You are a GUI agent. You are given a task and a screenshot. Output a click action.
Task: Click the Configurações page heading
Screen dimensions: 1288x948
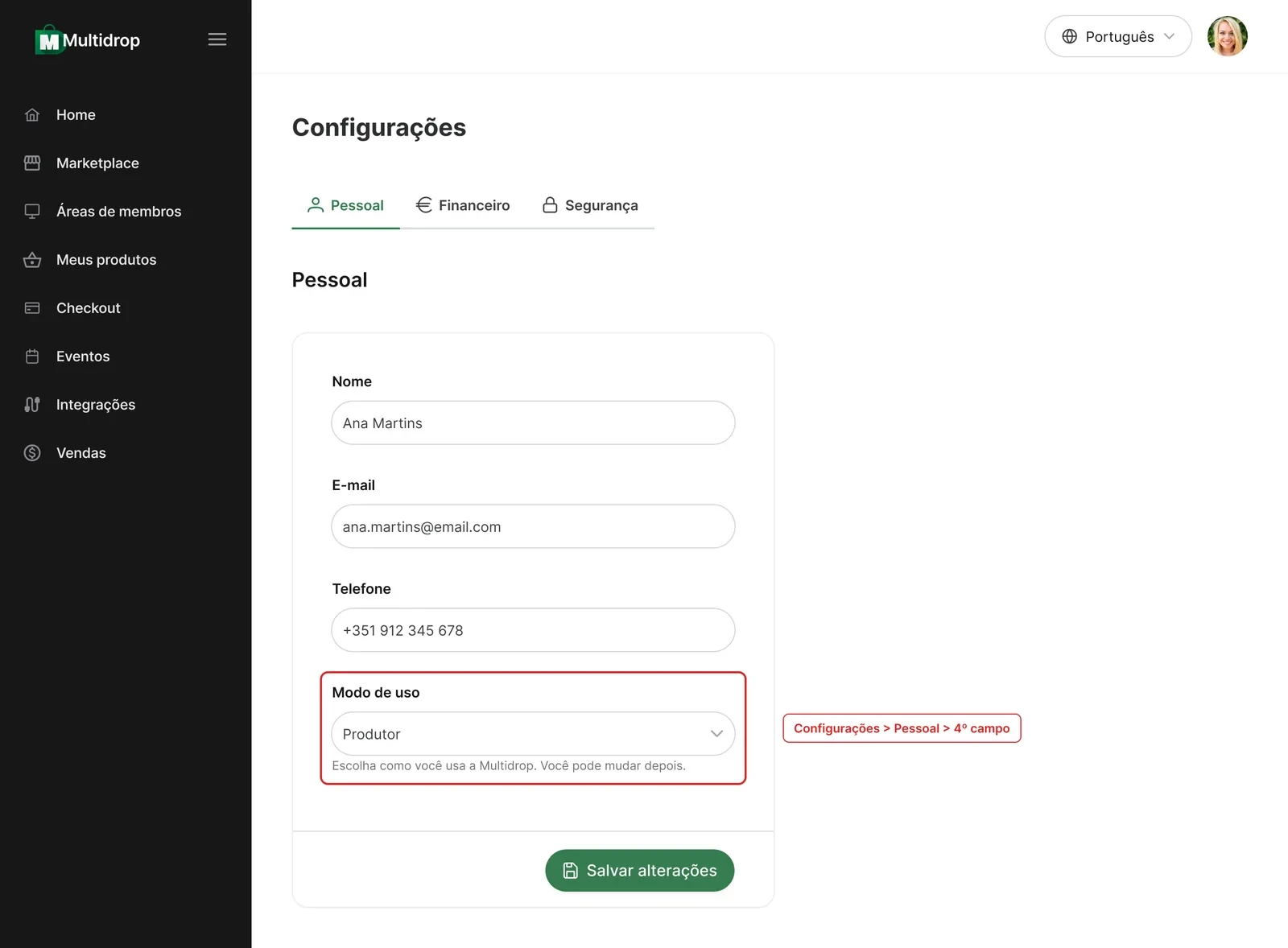(379, 128)
